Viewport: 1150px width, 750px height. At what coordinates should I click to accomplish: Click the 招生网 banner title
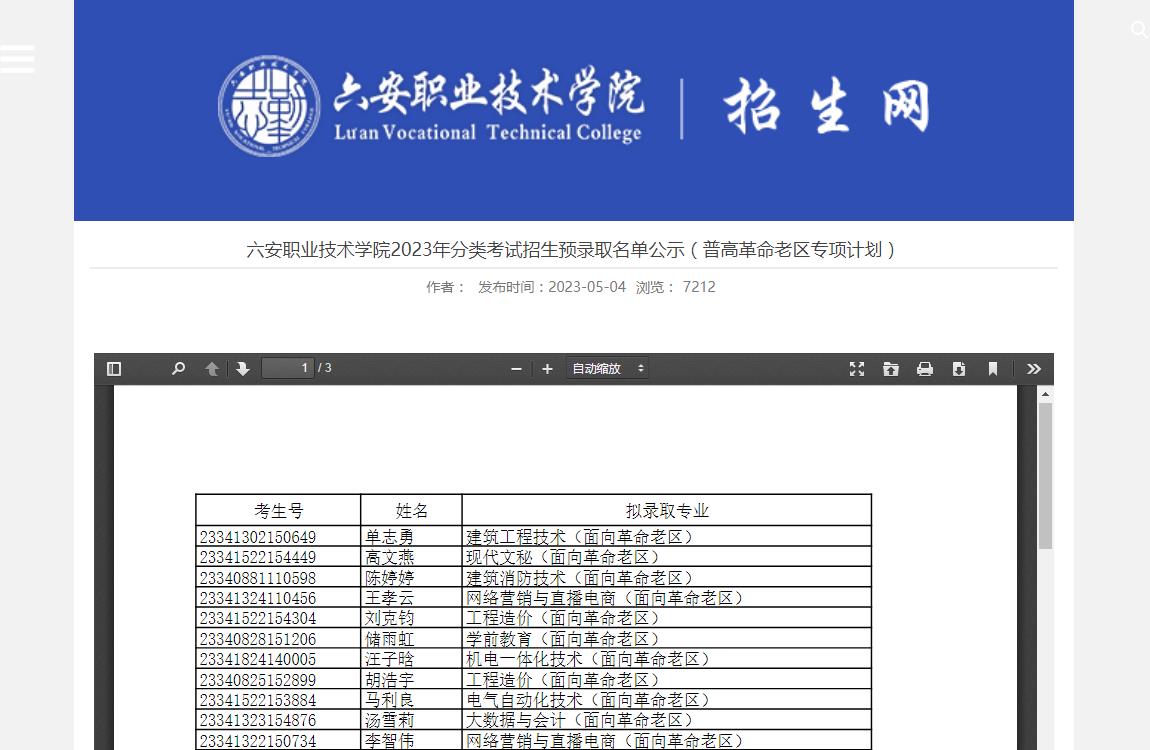click(827, 106)
